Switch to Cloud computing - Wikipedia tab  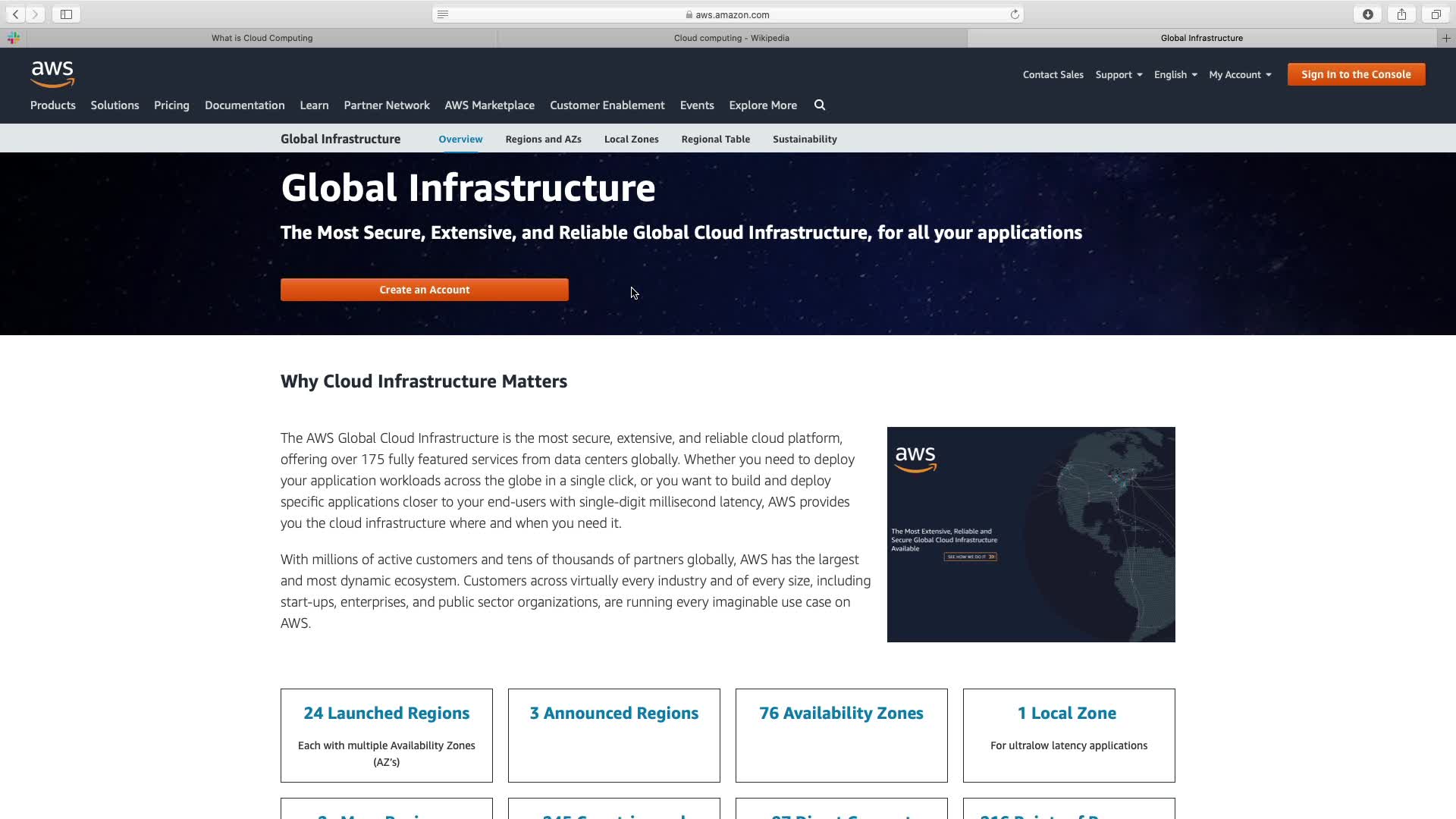(x=731, y=38)
